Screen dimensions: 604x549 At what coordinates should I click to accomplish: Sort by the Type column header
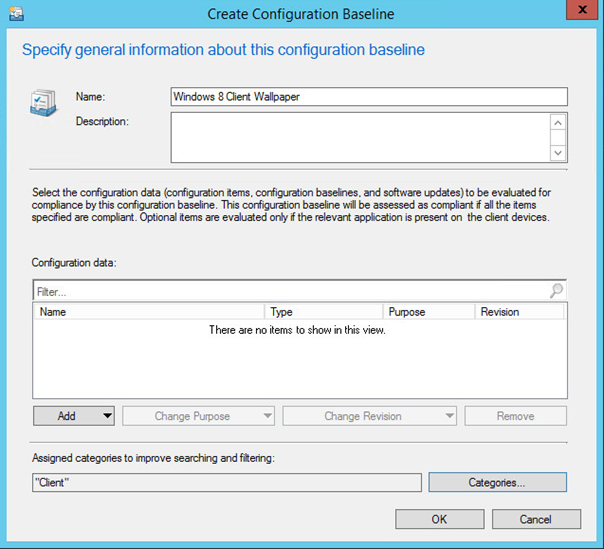coord(324,312)
